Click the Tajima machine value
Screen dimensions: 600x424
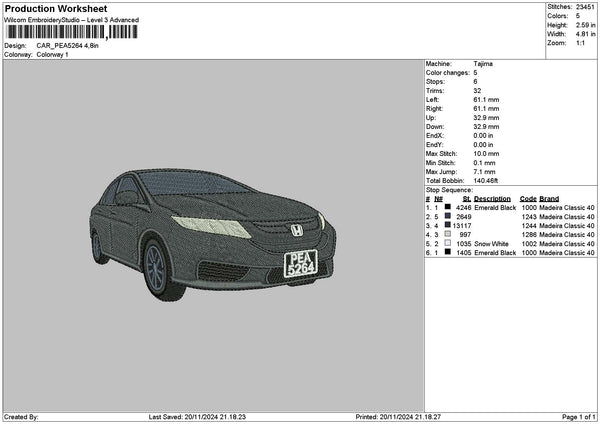[x=482, y=64]
